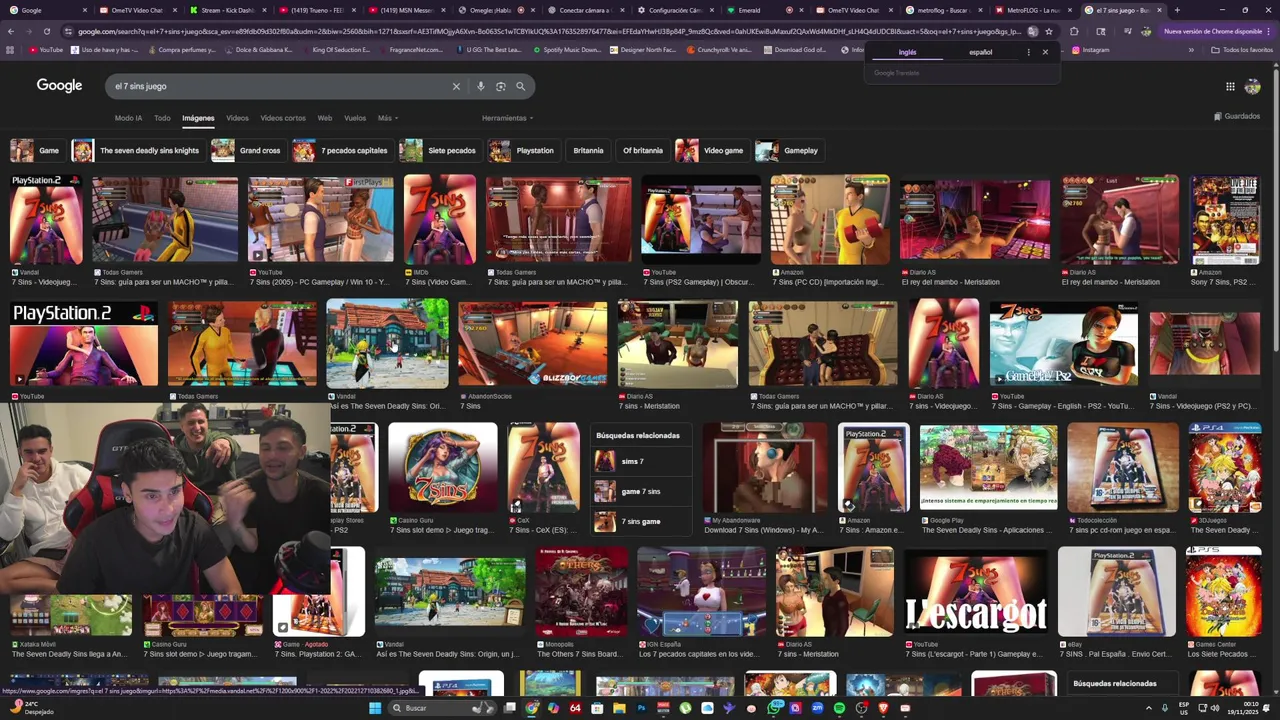Image resolution: width=1280 pixels, height=720 pixels.
Task: Clear the Google search box text
Action: pyautogui.click(x=456, y=86)
